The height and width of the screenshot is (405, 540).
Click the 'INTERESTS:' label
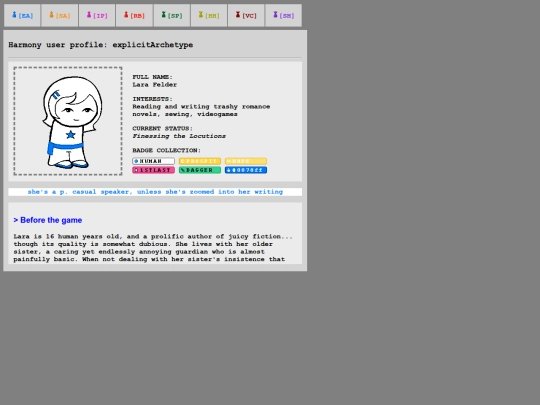pos(152,99)
